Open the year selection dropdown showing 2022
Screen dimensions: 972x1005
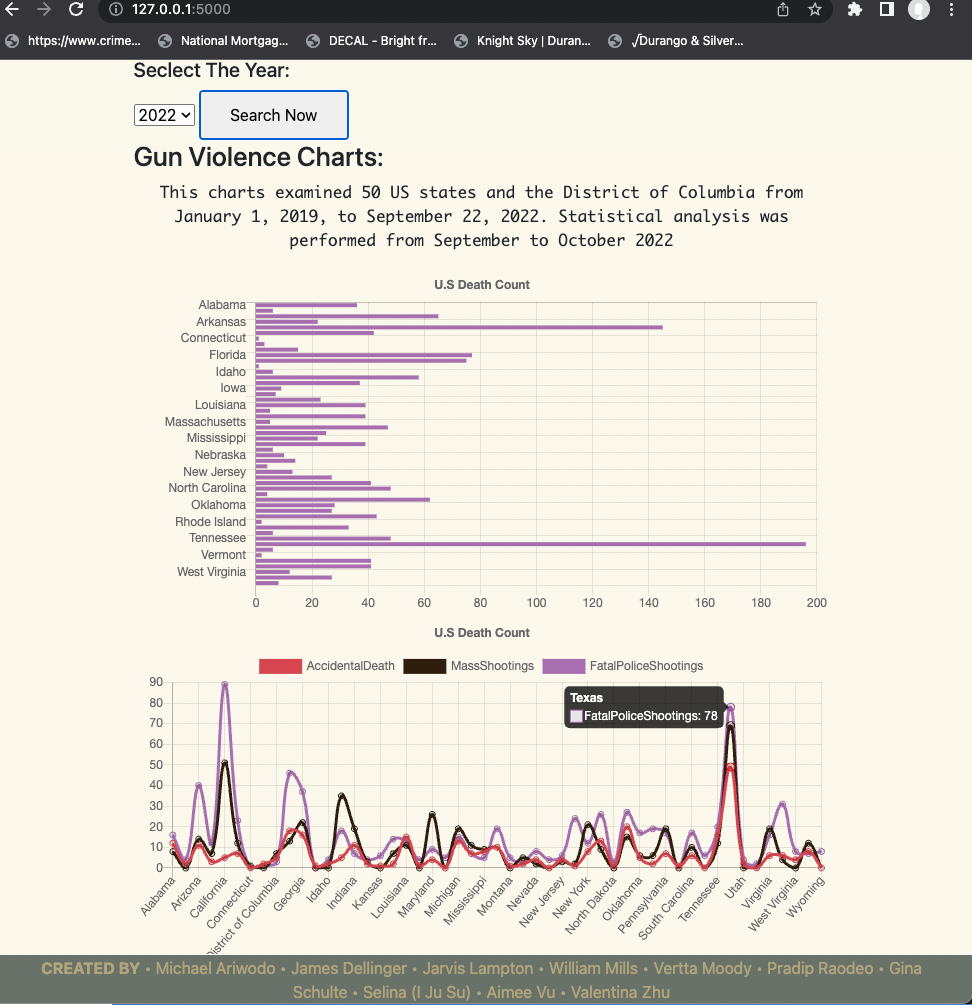[164, 115]
